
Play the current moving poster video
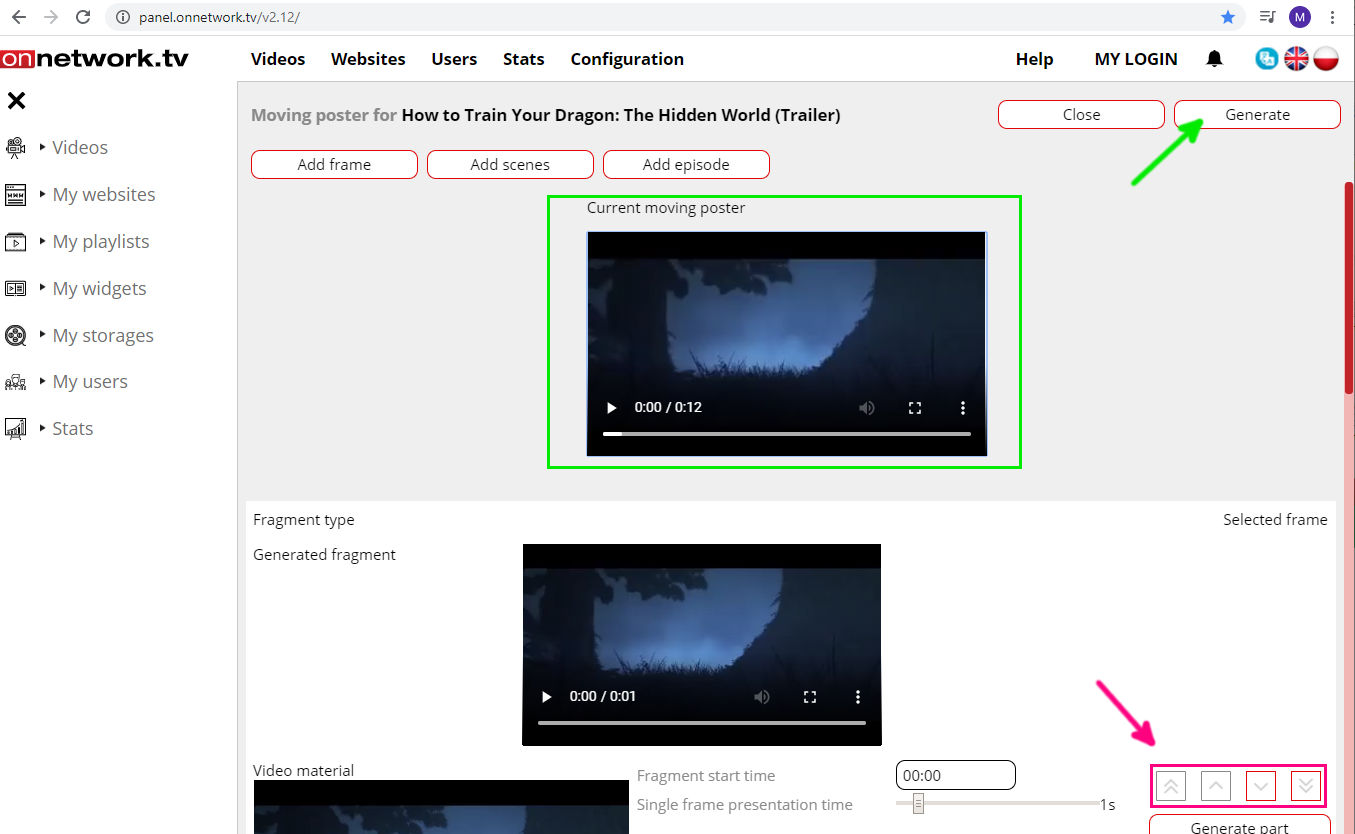[612, 408]
